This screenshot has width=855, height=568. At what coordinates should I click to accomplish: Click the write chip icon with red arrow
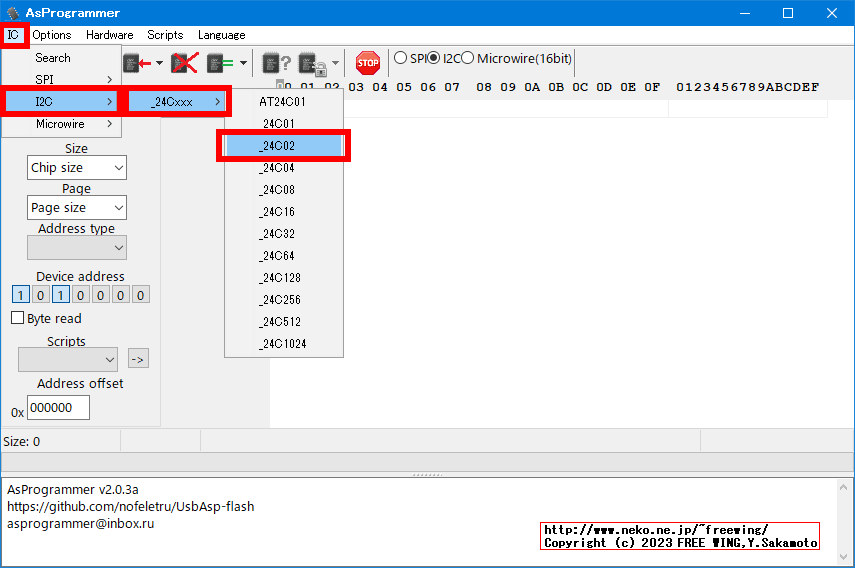point(136,63)
